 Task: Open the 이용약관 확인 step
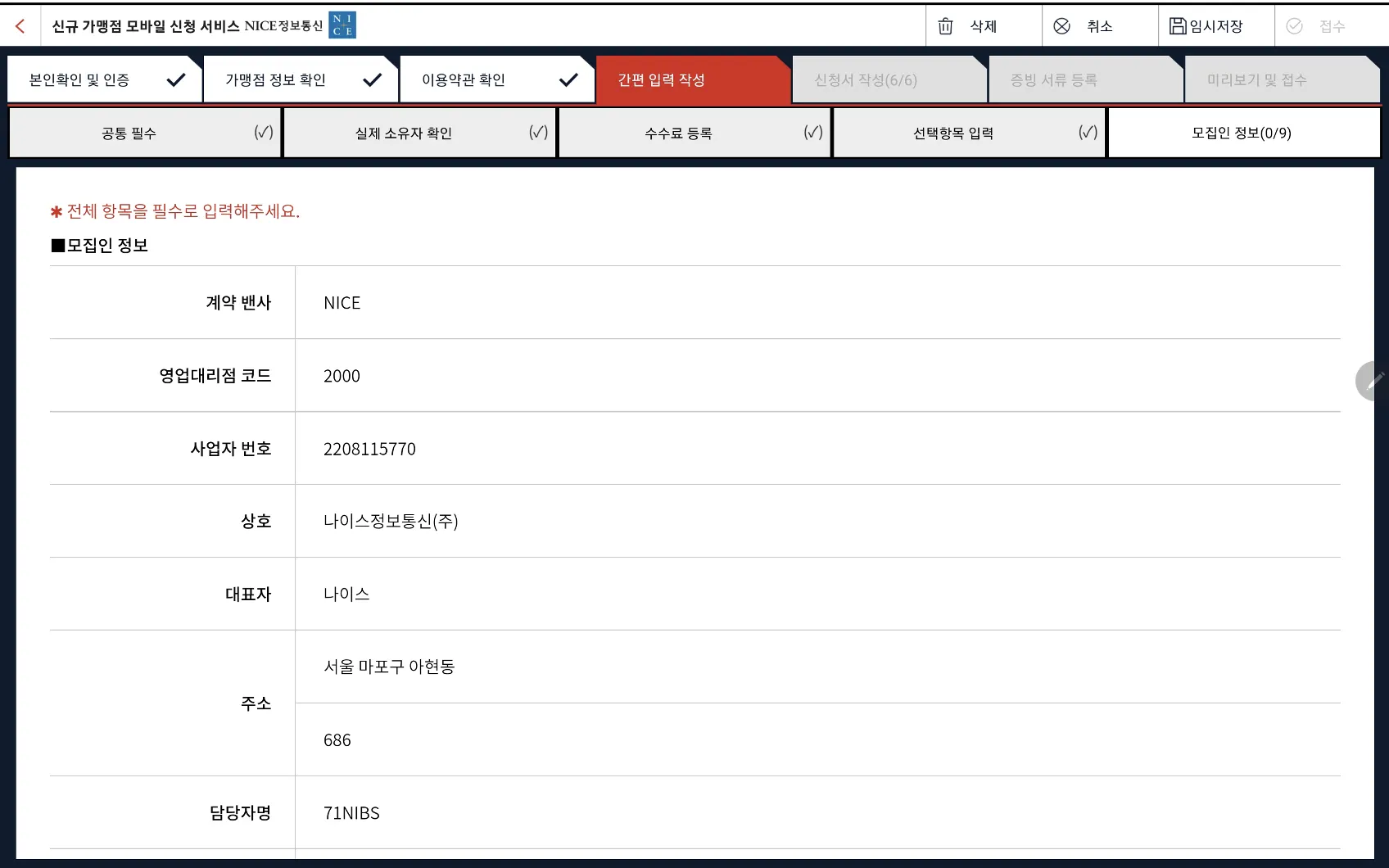[497, 79]
